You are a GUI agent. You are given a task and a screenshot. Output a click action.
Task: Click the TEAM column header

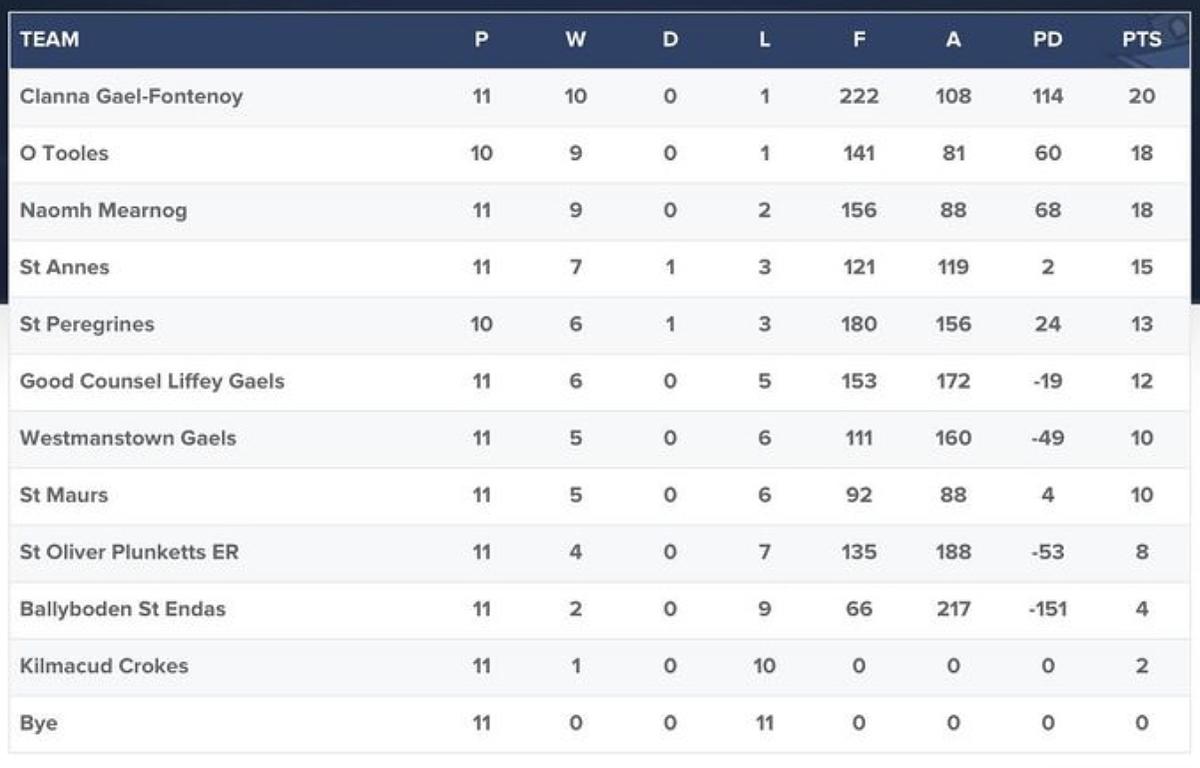point(49,40)
